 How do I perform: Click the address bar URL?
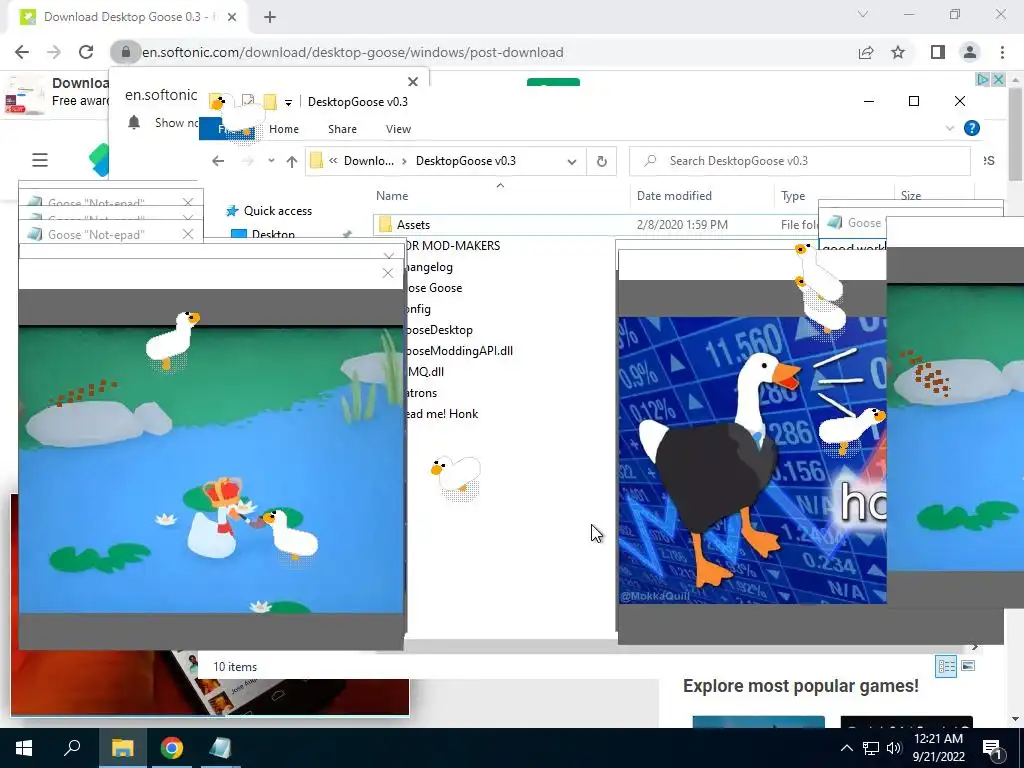(353, 52)
